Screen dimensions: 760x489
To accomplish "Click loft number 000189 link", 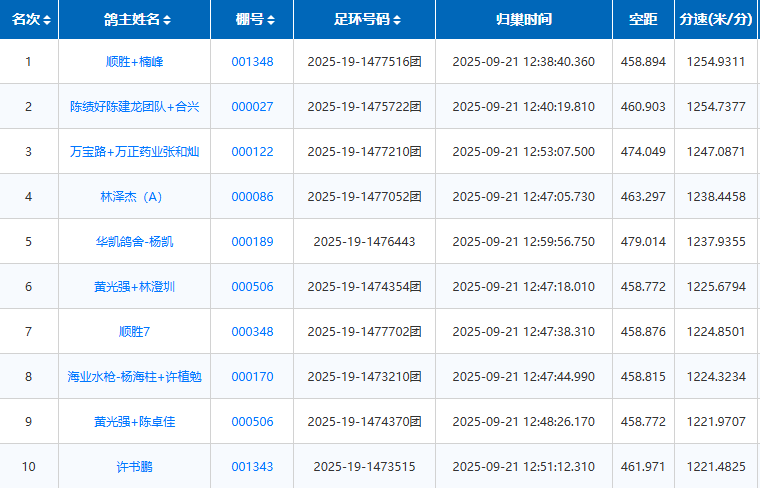I will tap(252, 242).
